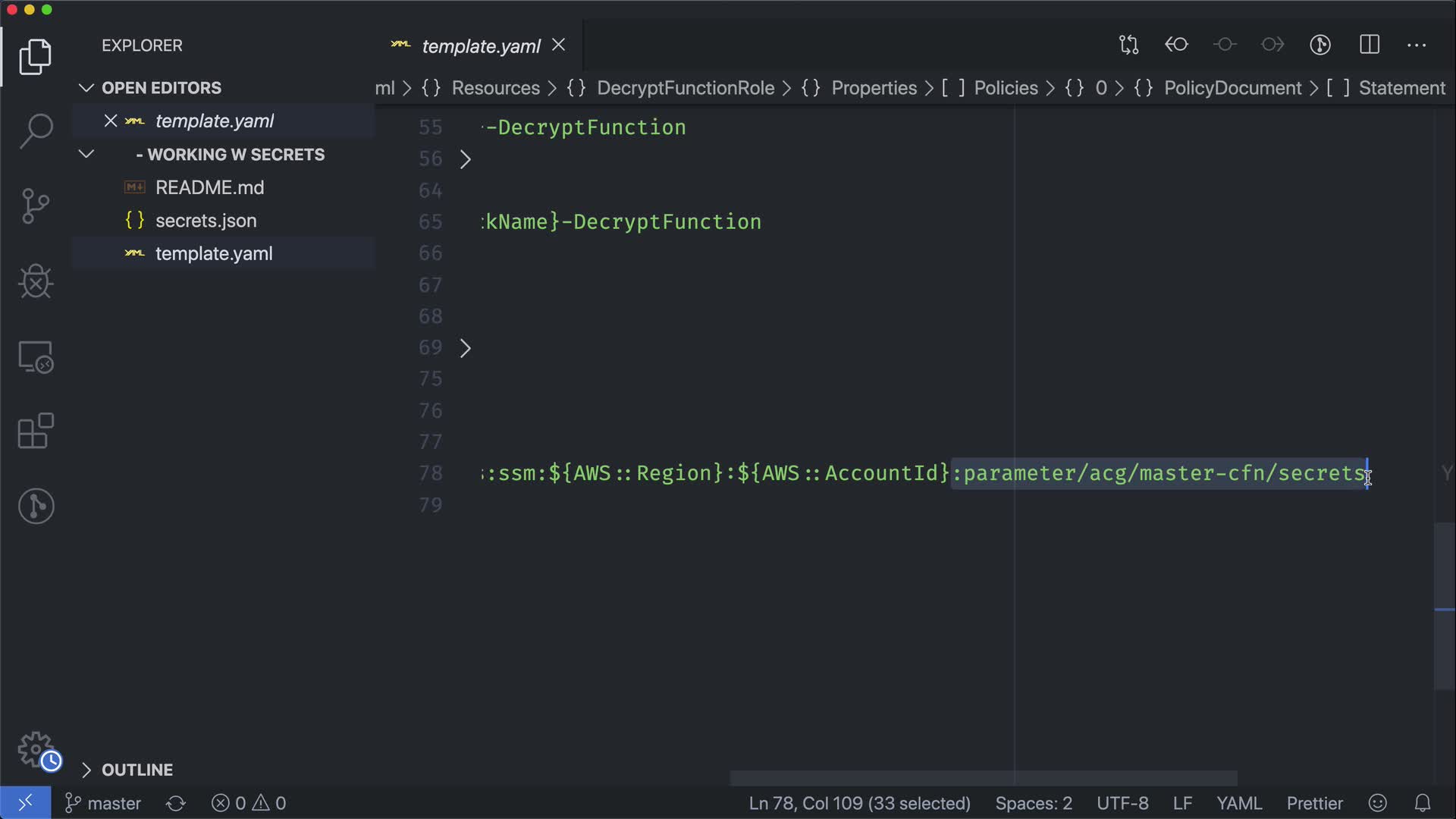Open the Run and Debug view
This screenshot has width=1456, height=819.
coord(36,281)
